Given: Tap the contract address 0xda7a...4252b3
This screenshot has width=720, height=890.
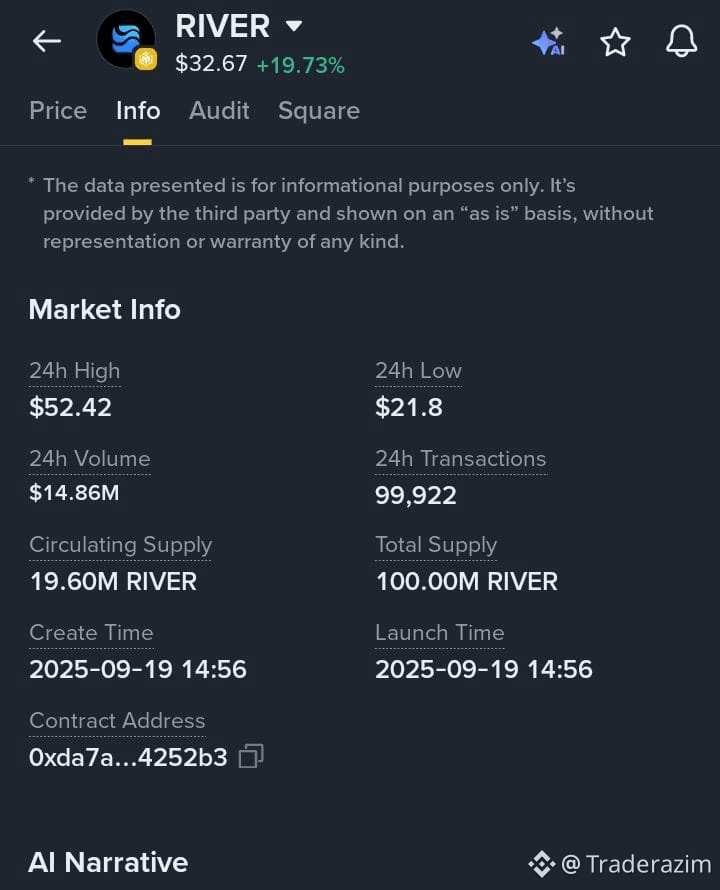Looking at the screenshot, I should [128, 757].
